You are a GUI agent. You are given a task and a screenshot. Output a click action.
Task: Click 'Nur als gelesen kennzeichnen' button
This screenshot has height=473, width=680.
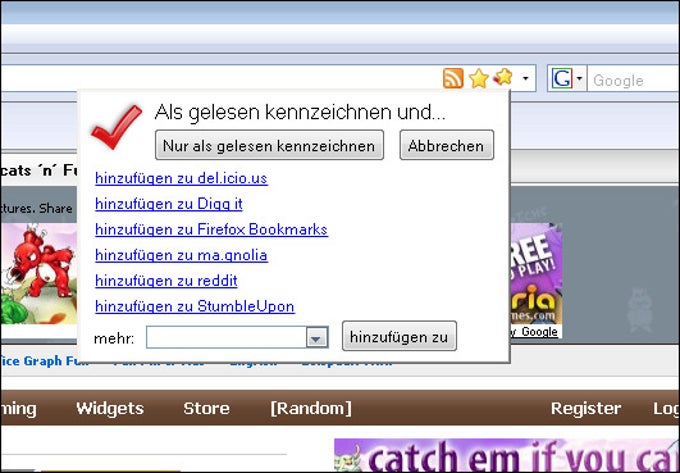click(269, 145)
